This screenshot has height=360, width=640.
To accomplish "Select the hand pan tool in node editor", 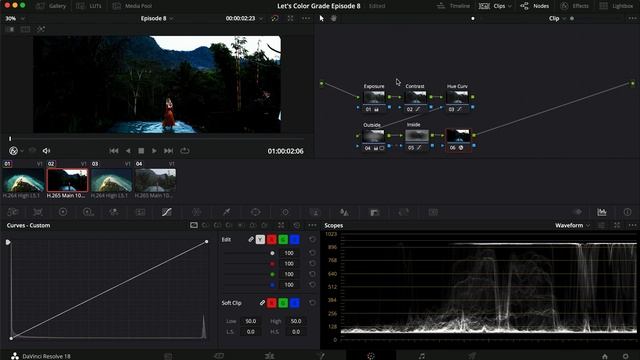I will coord(333,18).
